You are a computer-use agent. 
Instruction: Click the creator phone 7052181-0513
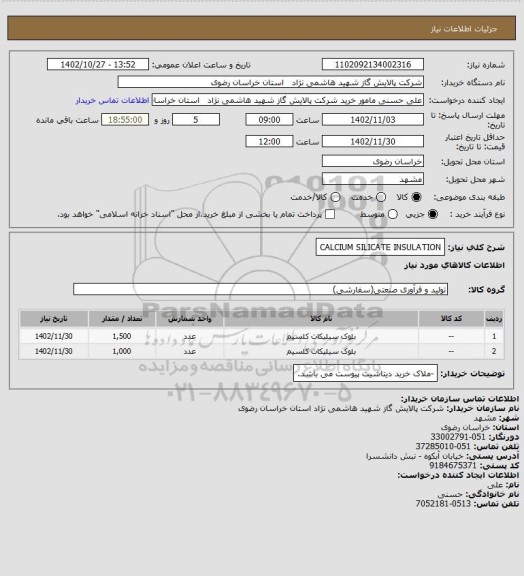pyautogui.click(x=443, y=504)
